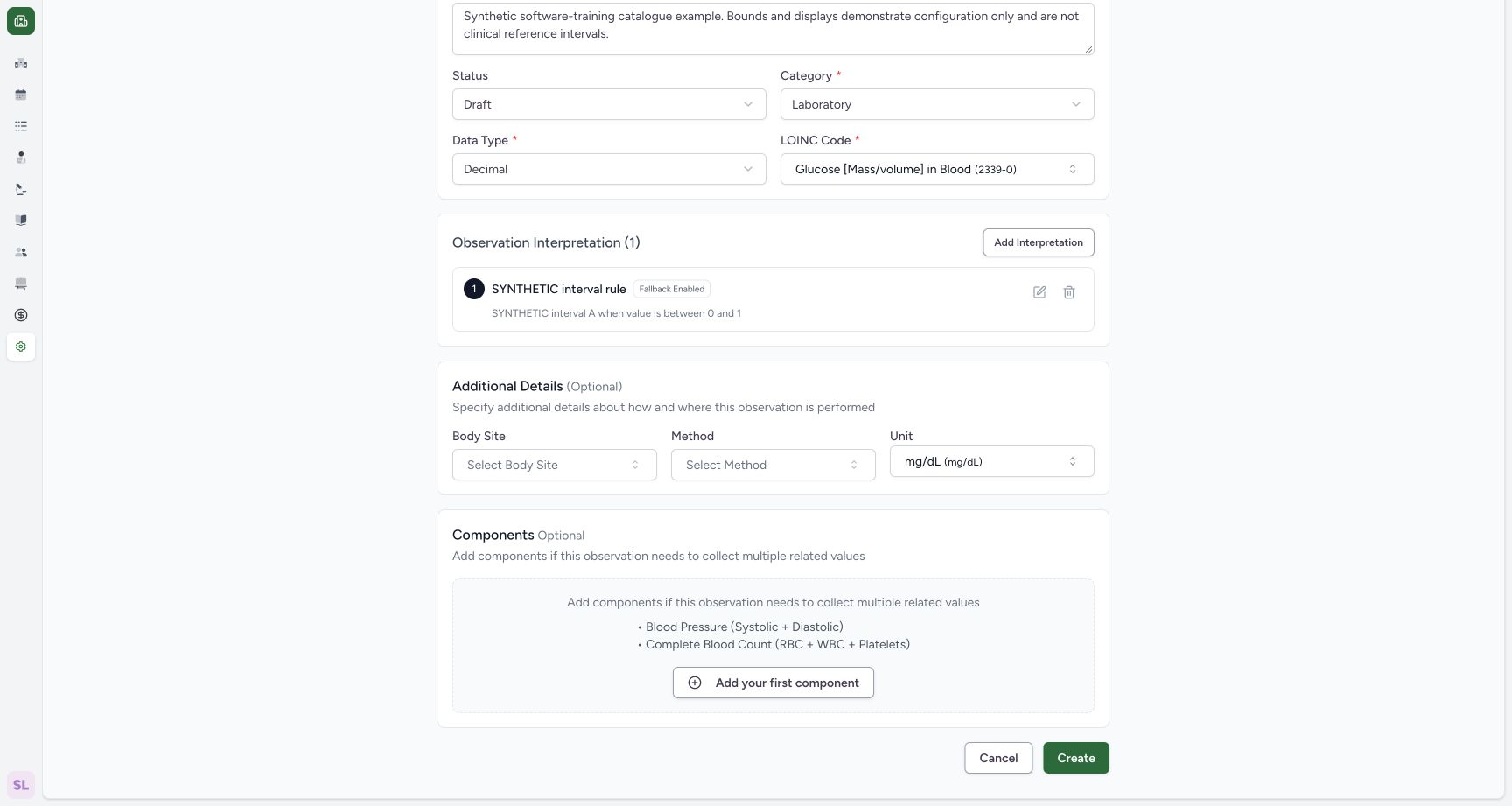
Task: Open the dollar billing sidebar icon
Action: (21, 315)
